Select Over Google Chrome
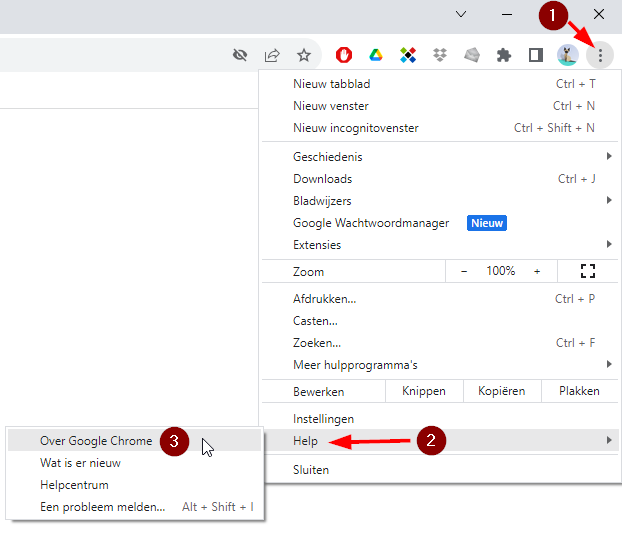Screen dimensions: 622x540 tap(134, 440)
